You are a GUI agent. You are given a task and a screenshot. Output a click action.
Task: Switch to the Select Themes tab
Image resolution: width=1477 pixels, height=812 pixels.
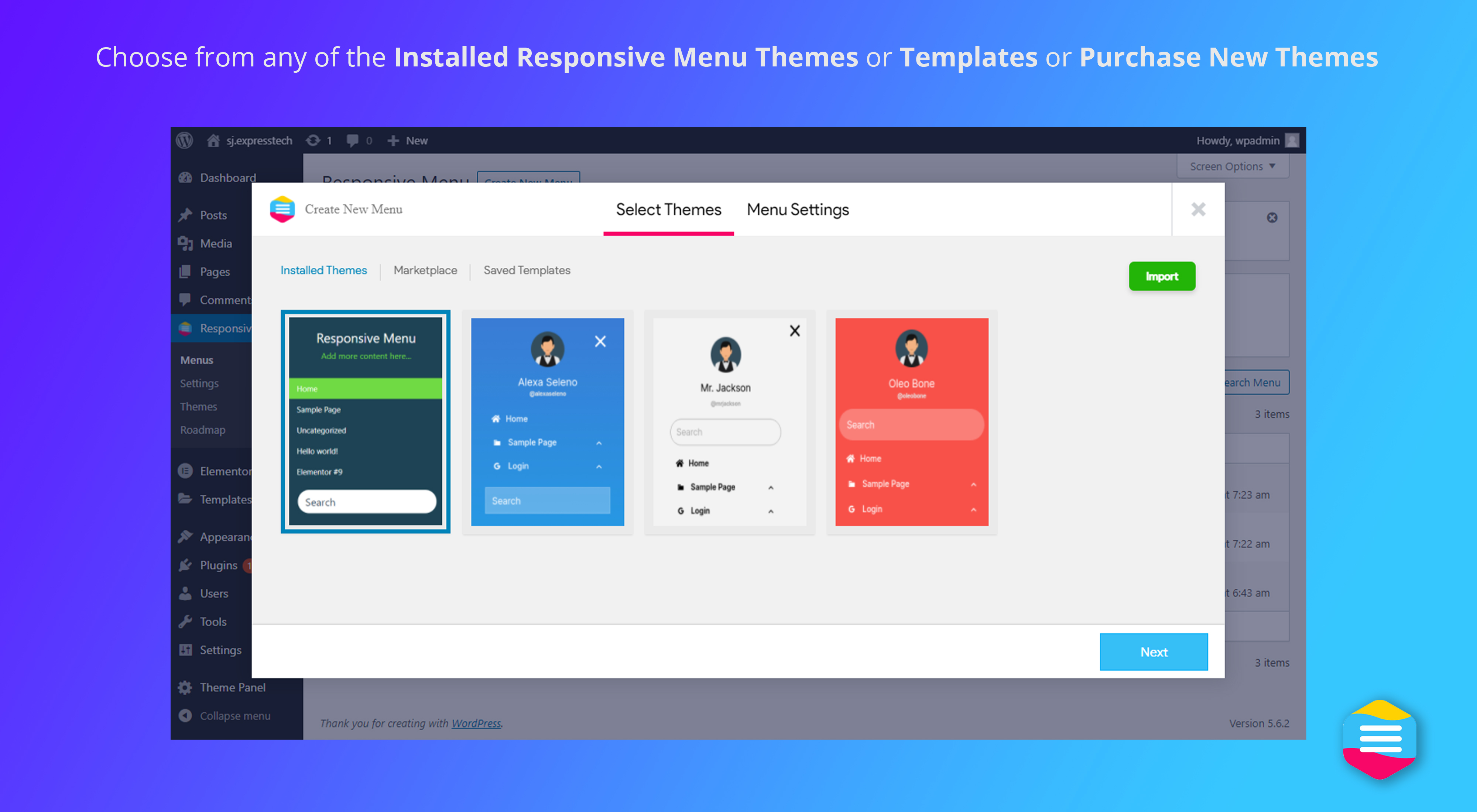(x=669, y=210)
